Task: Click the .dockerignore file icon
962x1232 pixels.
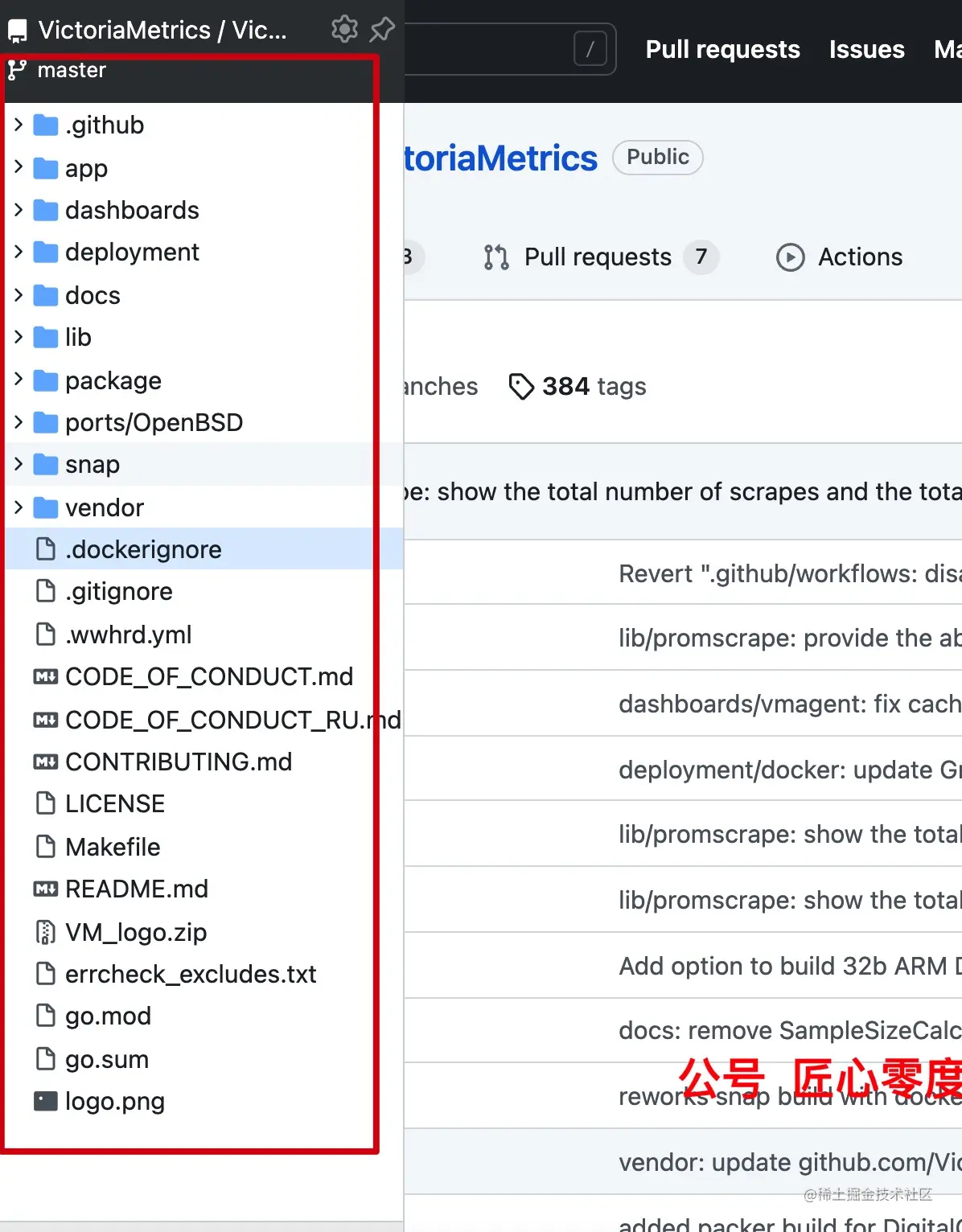Action: coord(46,549)
